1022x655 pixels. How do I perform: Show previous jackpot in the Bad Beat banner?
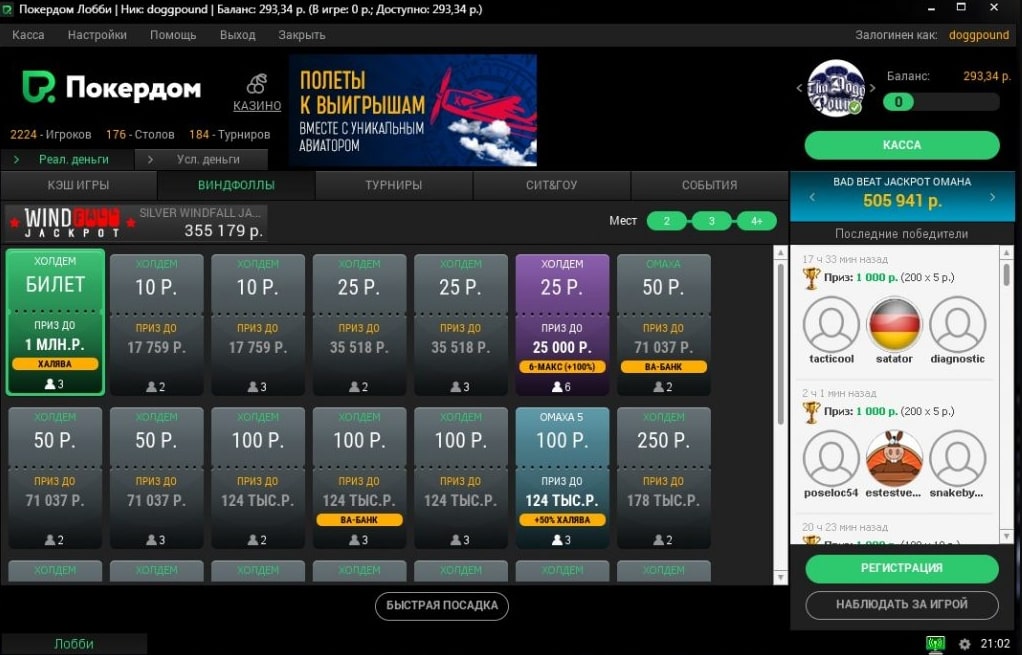(x=812, y=197)
